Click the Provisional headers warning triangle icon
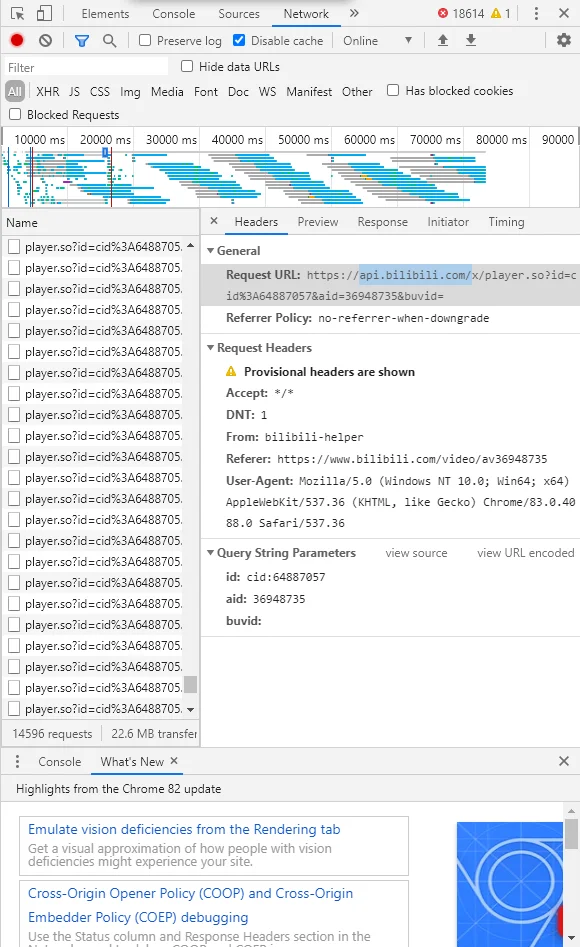The width and height of the screenshot is (580, 947). [x=231, y=371]
